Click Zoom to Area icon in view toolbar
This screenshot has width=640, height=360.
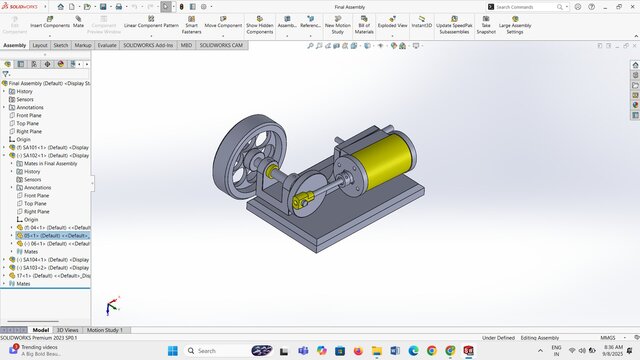(x=319, y=46)
